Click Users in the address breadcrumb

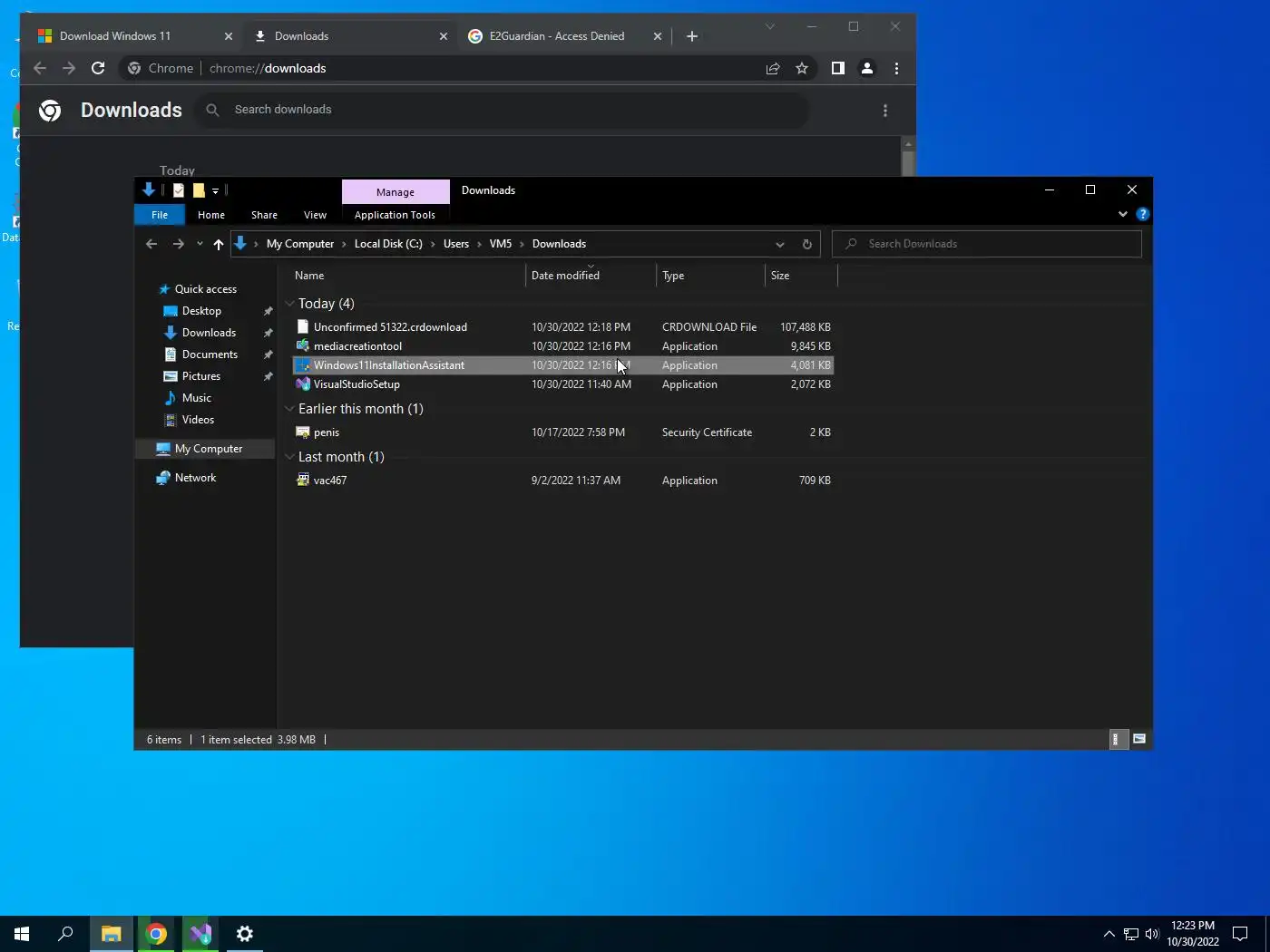456,244
